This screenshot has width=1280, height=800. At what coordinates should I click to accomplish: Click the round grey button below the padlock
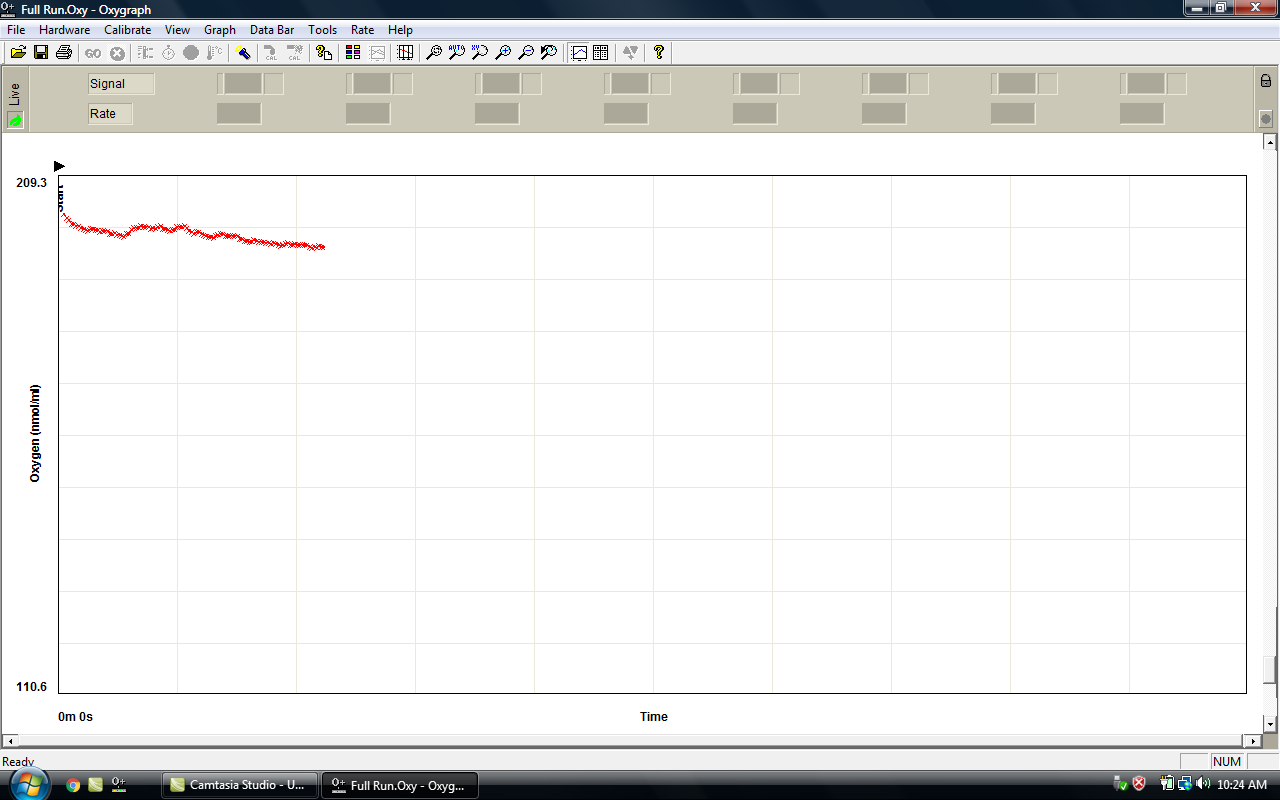[x=1265, y=119]
